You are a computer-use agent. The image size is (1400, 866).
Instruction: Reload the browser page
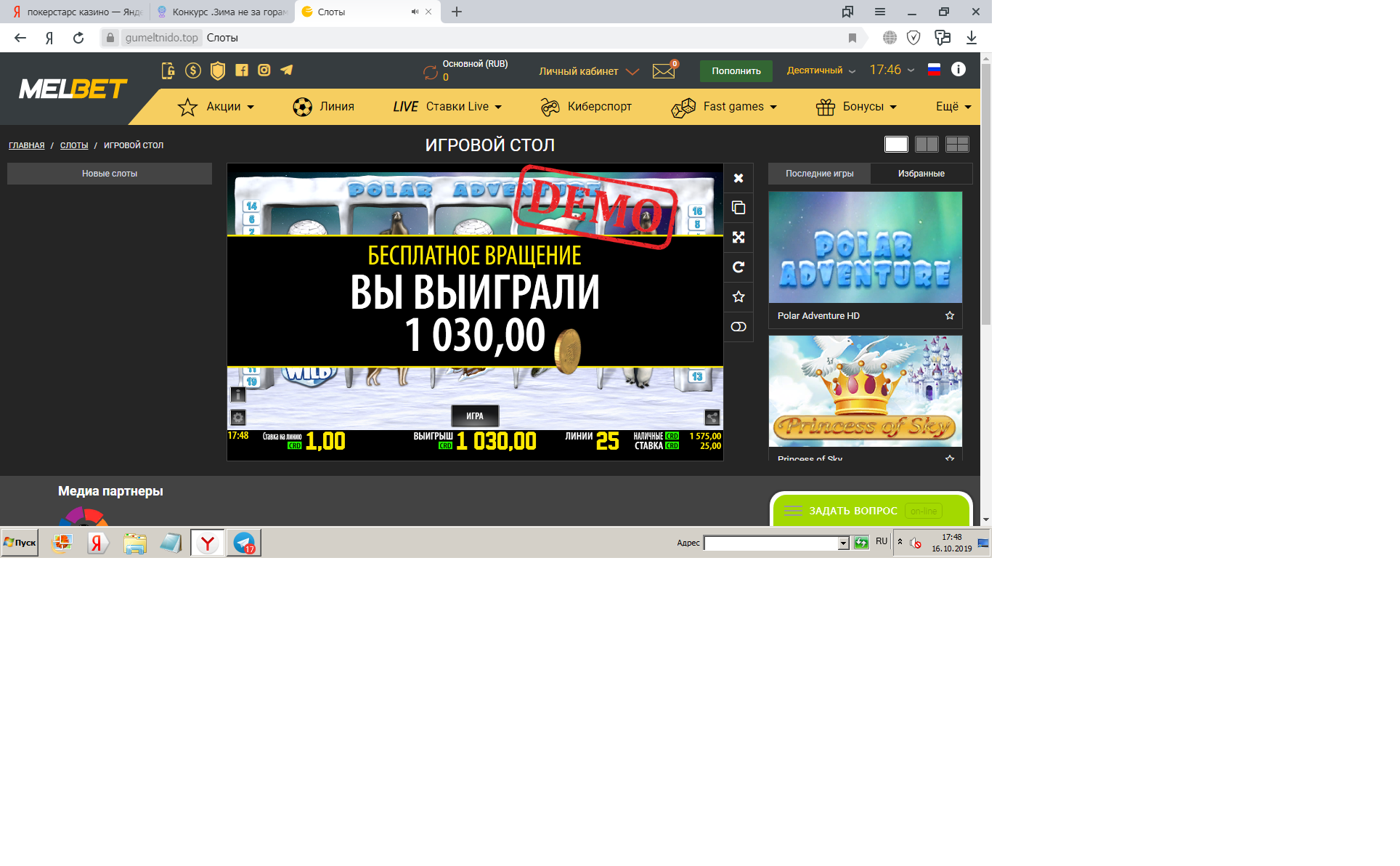[x=78, y=38]
